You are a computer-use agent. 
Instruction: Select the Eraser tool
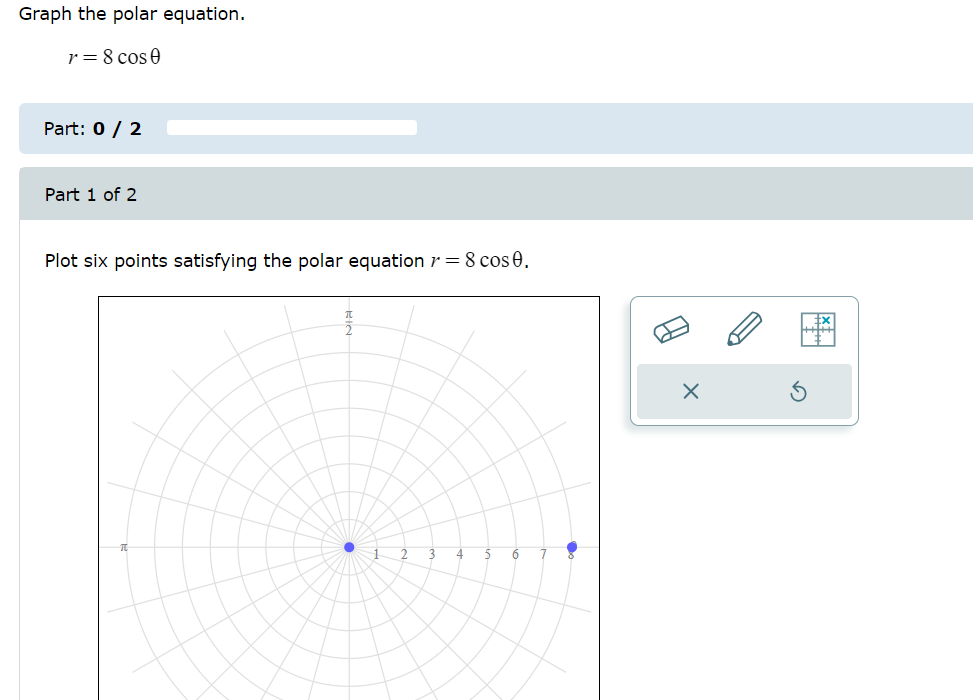pos(671,330)
